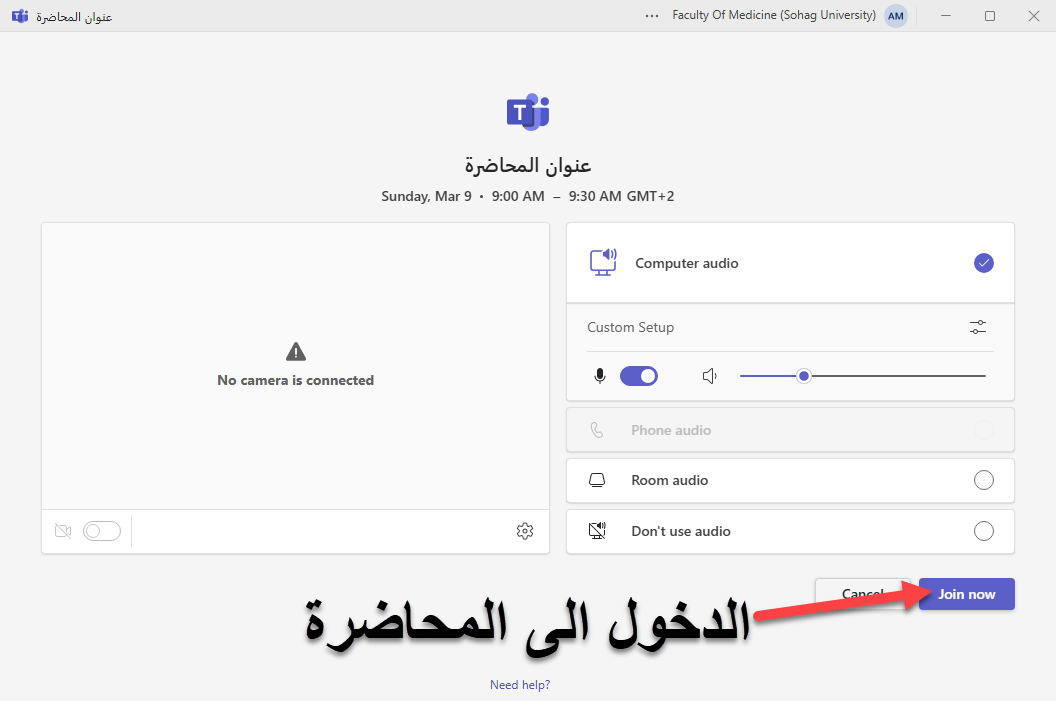Open the Need help? link
1056x704 pixels.
pyautogui.click(x=520, y=685)
